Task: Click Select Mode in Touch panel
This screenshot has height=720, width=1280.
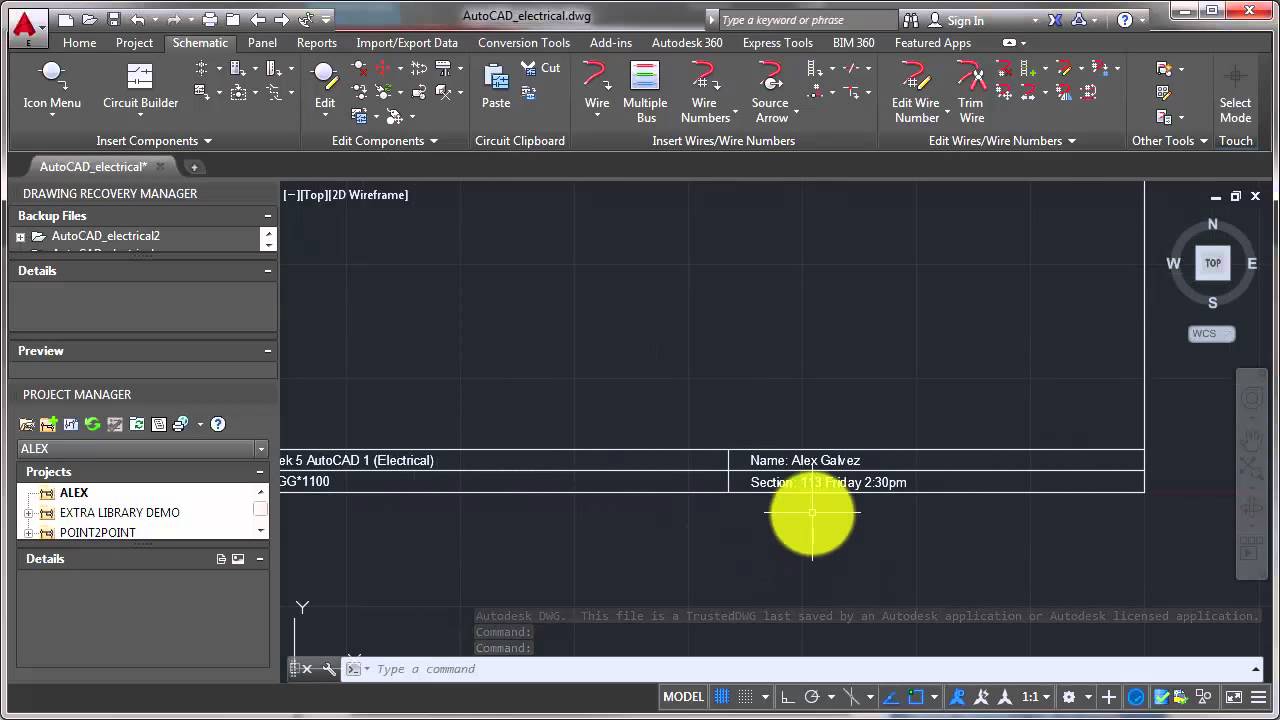Action: click(x=1235, y=92)
